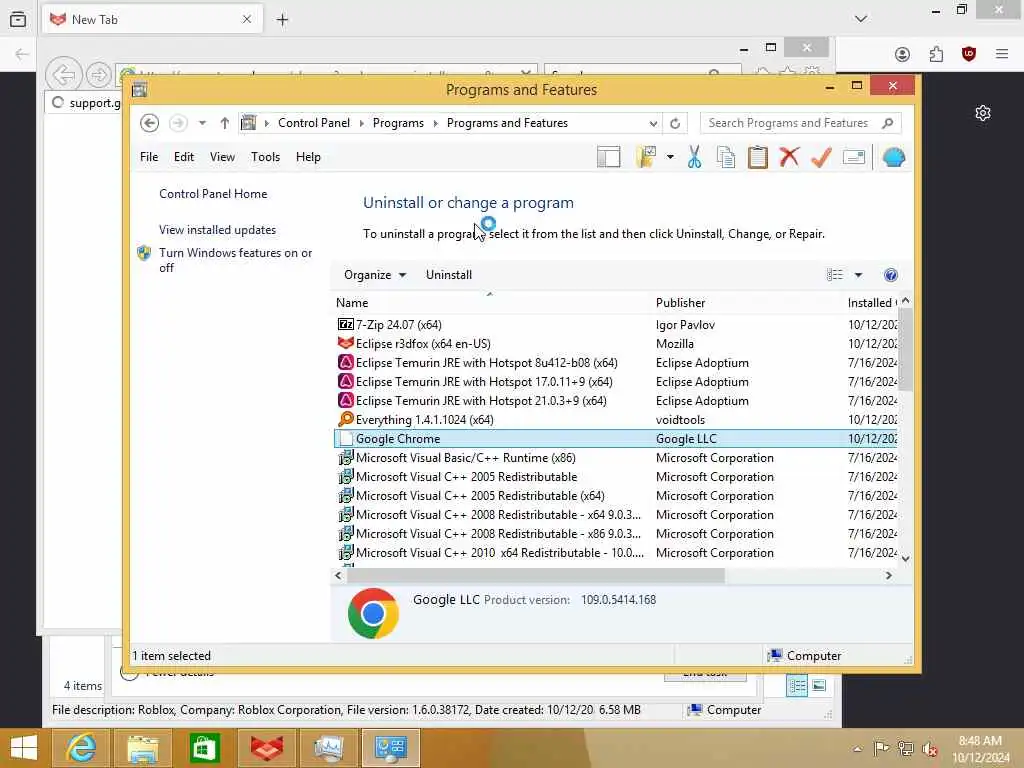The width and height of the screenshot is (1024, 768).
Task: Expand the address bar history dropdown
Action: (x=653, y=123)
